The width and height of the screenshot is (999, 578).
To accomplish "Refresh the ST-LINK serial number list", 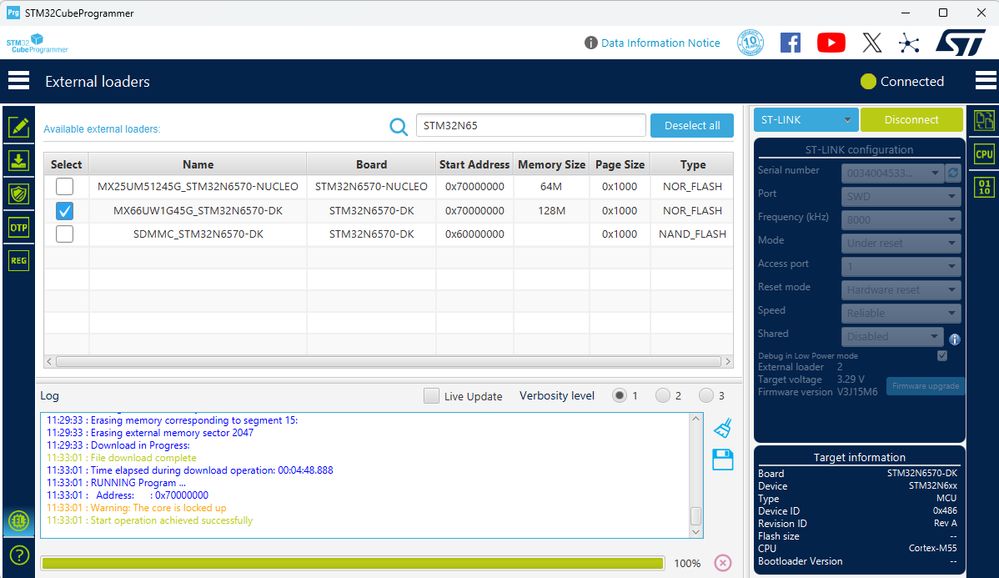I will (x=953, y=173).
